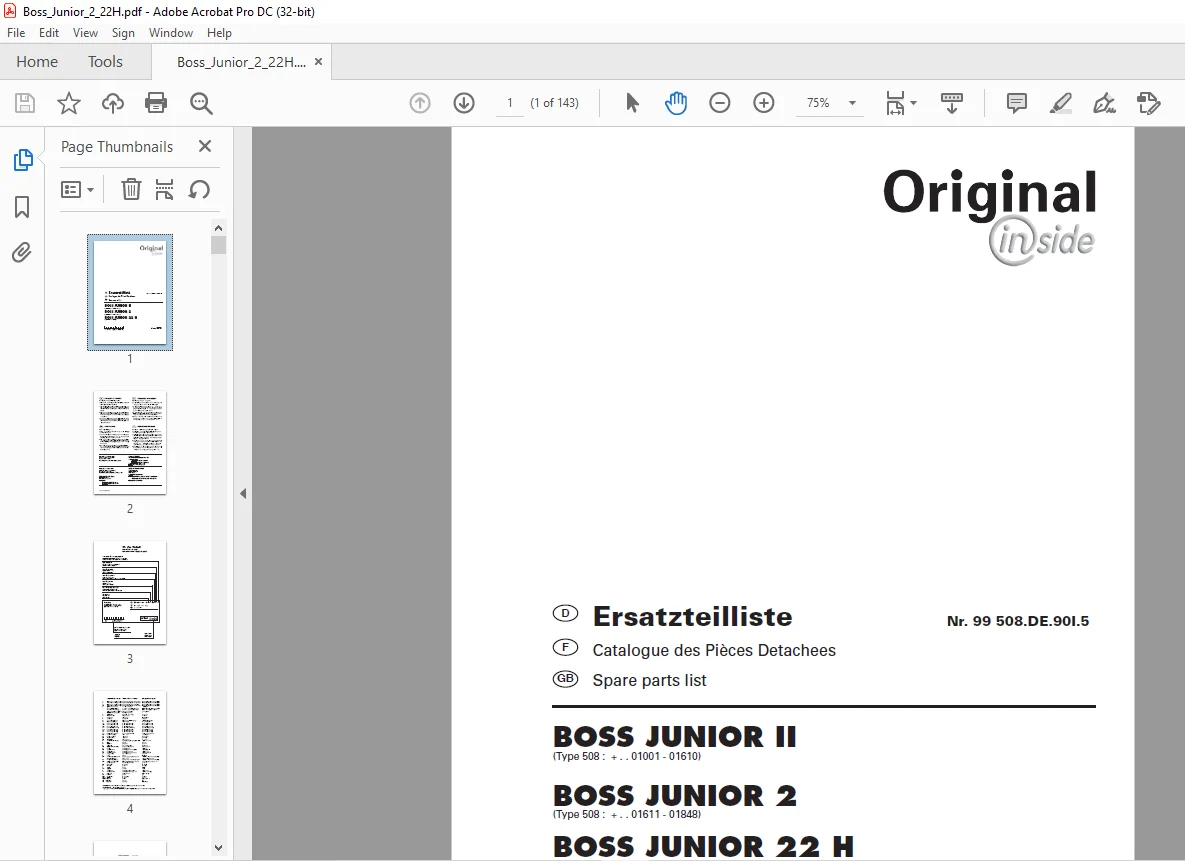1185x861 pixels.
Task: Open the Bookmarks side panel
Action: click(22, 207)
